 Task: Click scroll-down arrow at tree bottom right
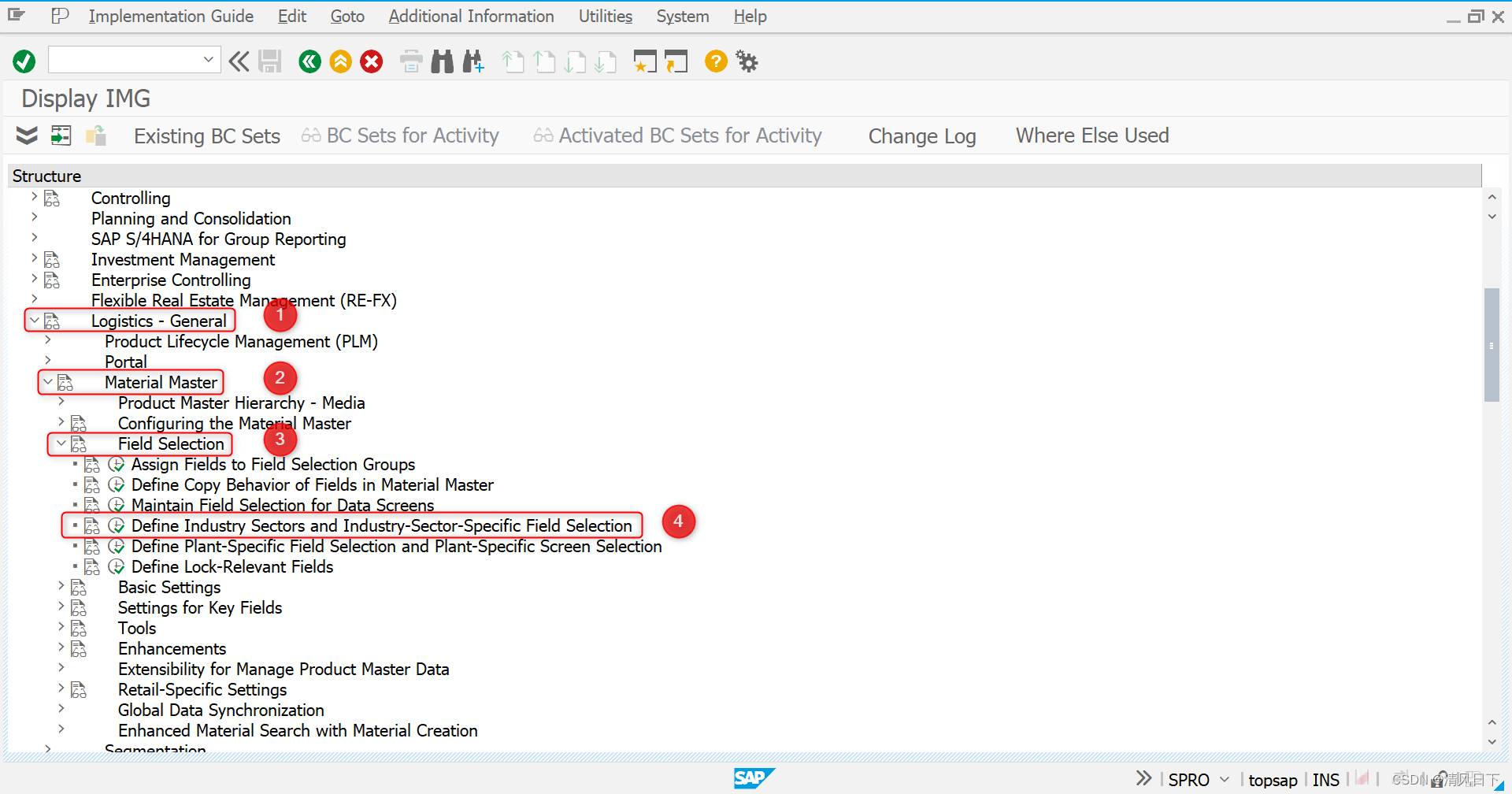[x=1492, y=741]
